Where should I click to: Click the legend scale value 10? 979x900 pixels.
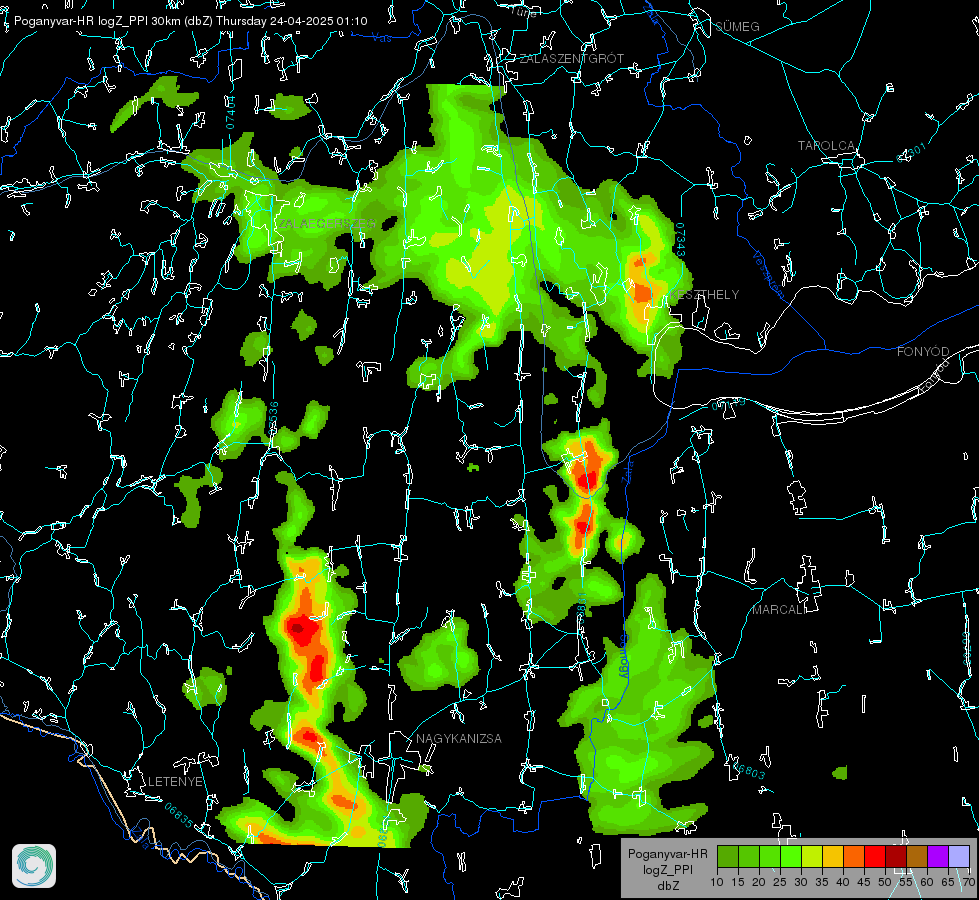point(717,882)
